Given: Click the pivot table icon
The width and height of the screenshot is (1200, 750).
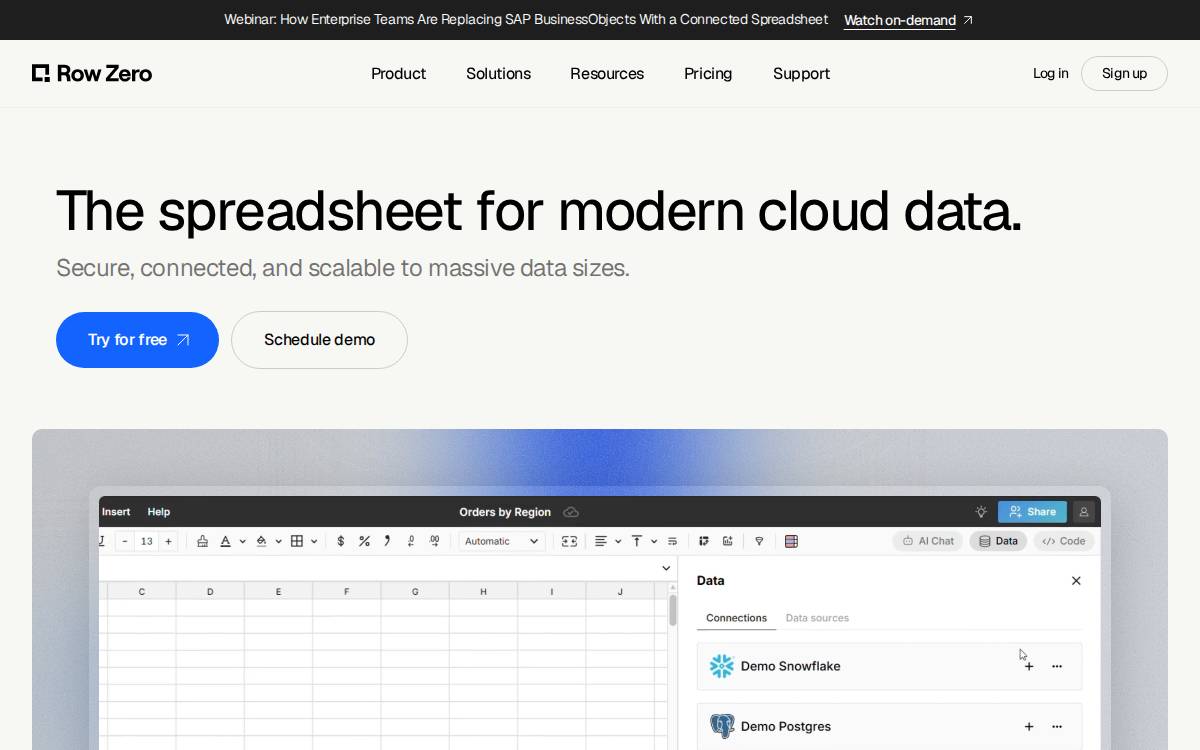Looking at the screenshot, I should click(704, 541).
